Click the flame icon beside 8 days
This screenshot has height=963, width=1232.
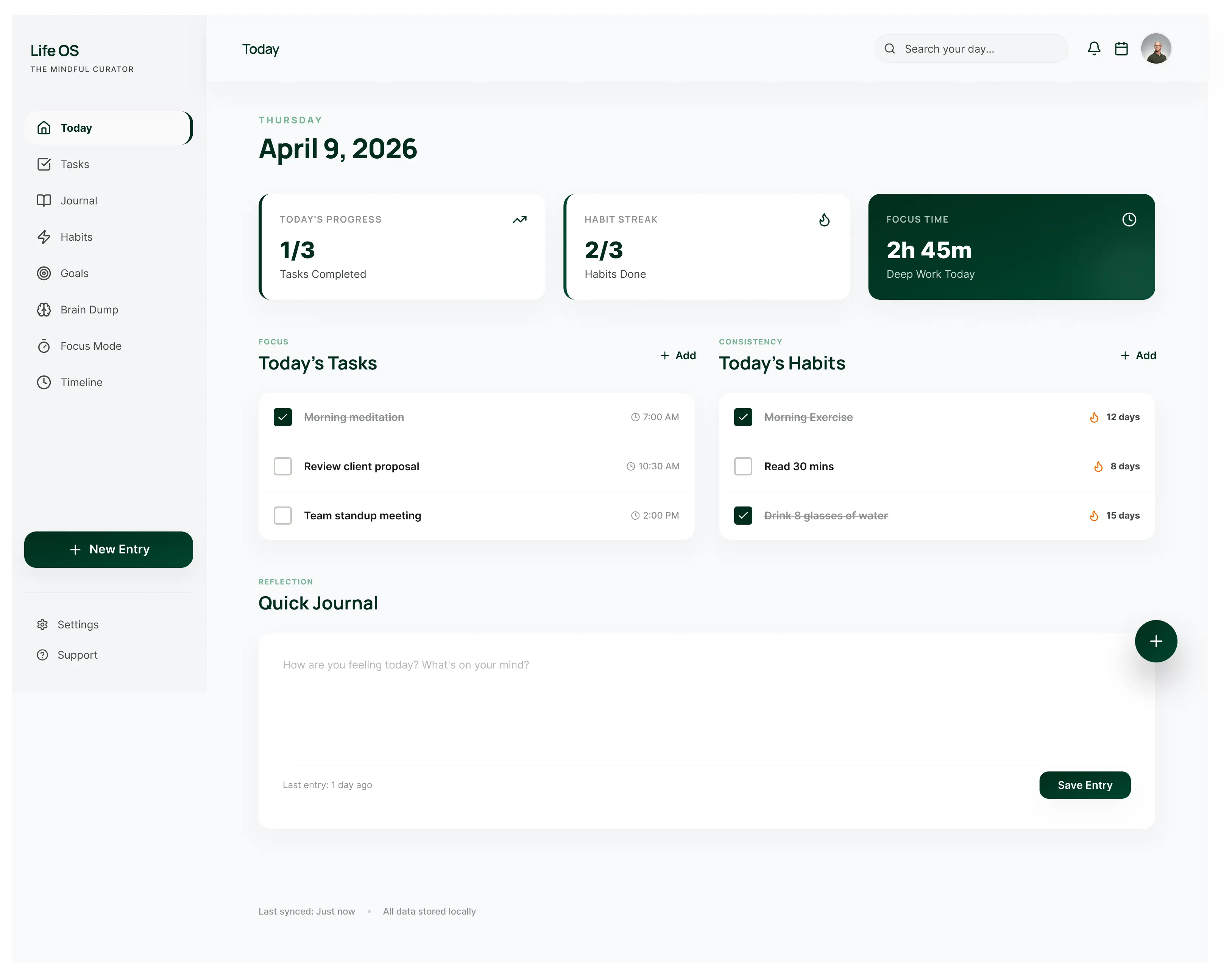[x=1098, y=467]
